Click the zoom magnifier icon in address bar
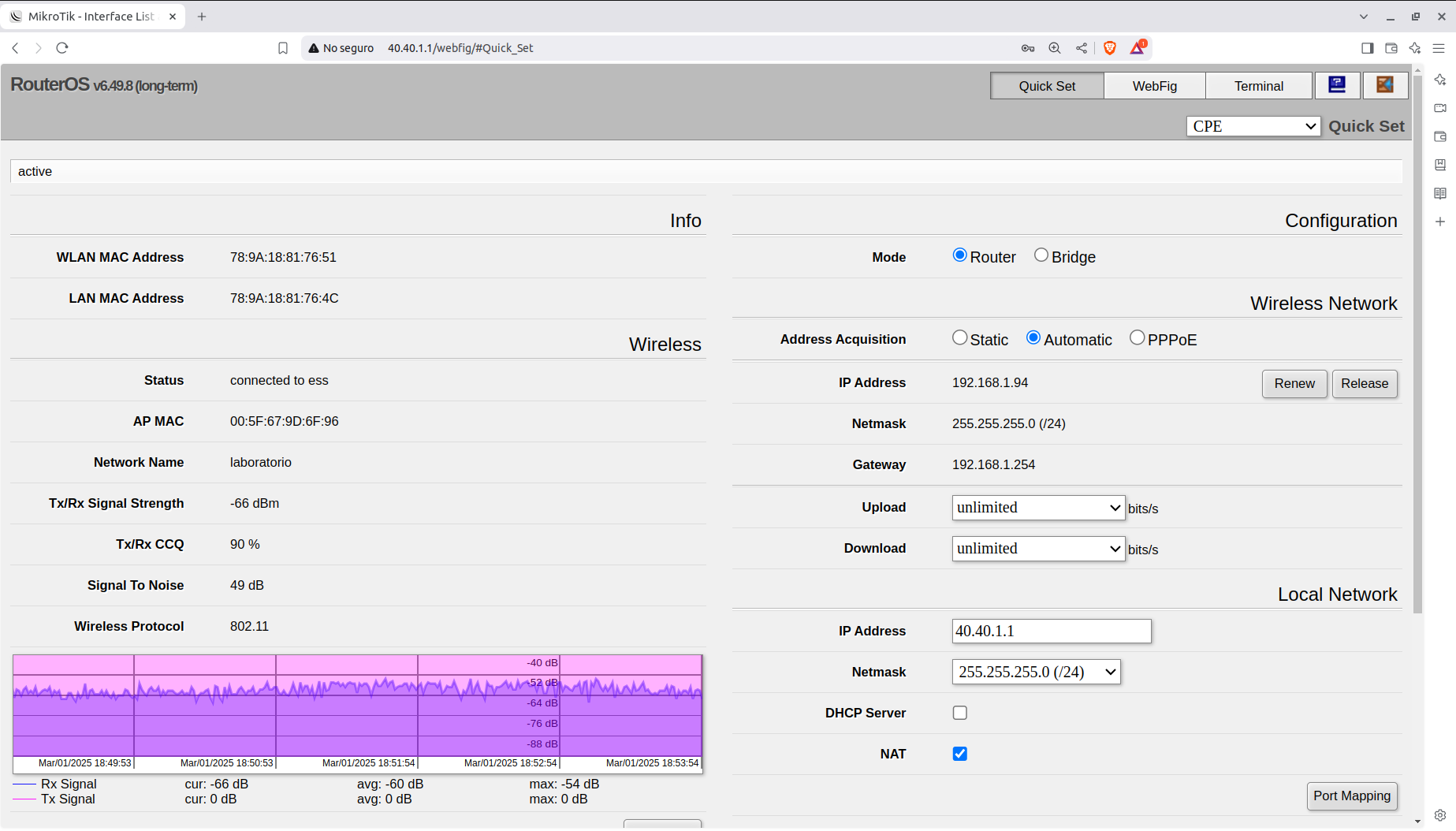 click(1055, 48)
